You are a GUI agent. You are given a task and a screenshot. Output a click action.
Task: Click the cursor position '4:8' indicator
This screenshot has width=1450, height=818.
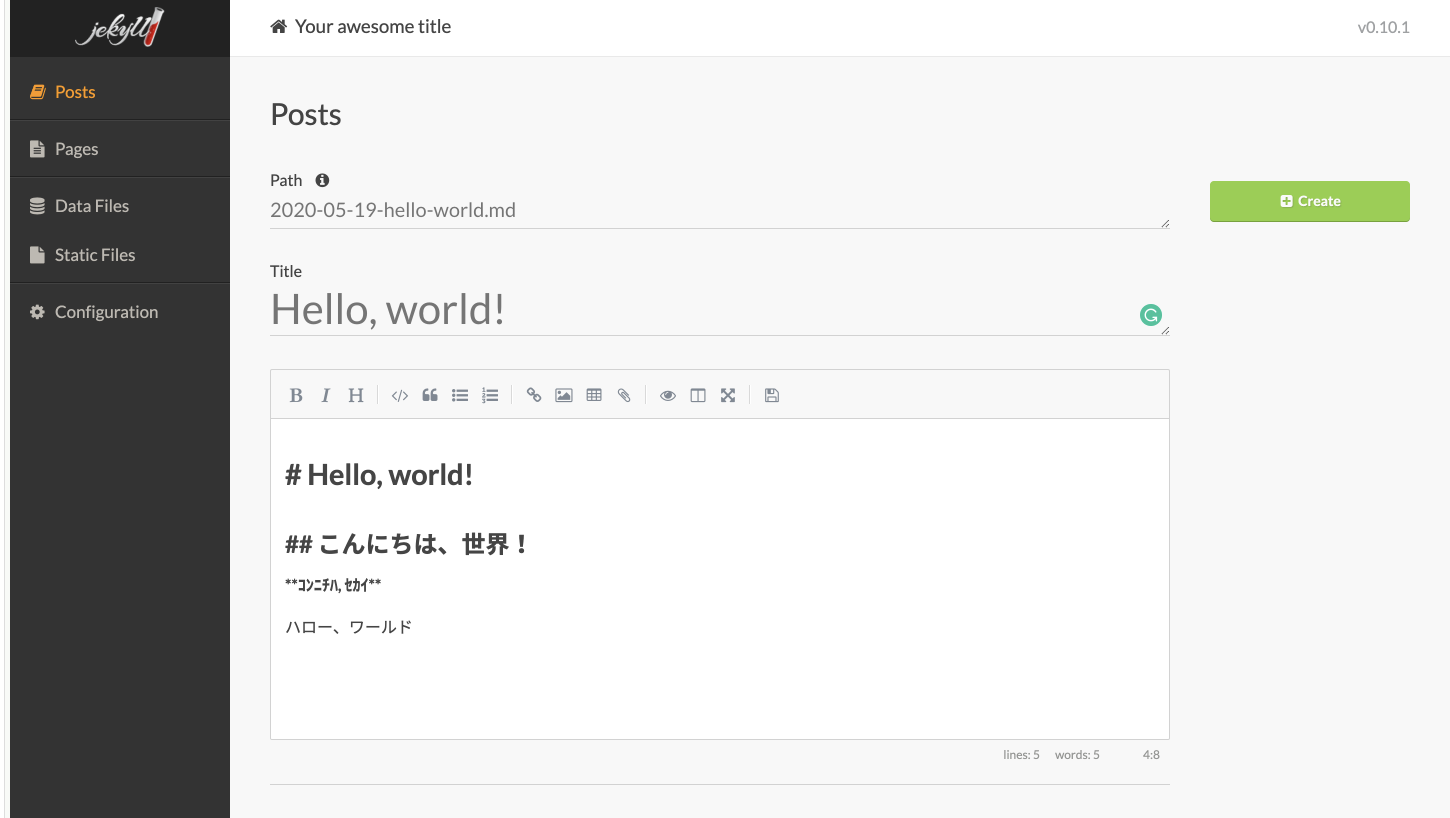pyautogui.click(x=1151, y=755)
